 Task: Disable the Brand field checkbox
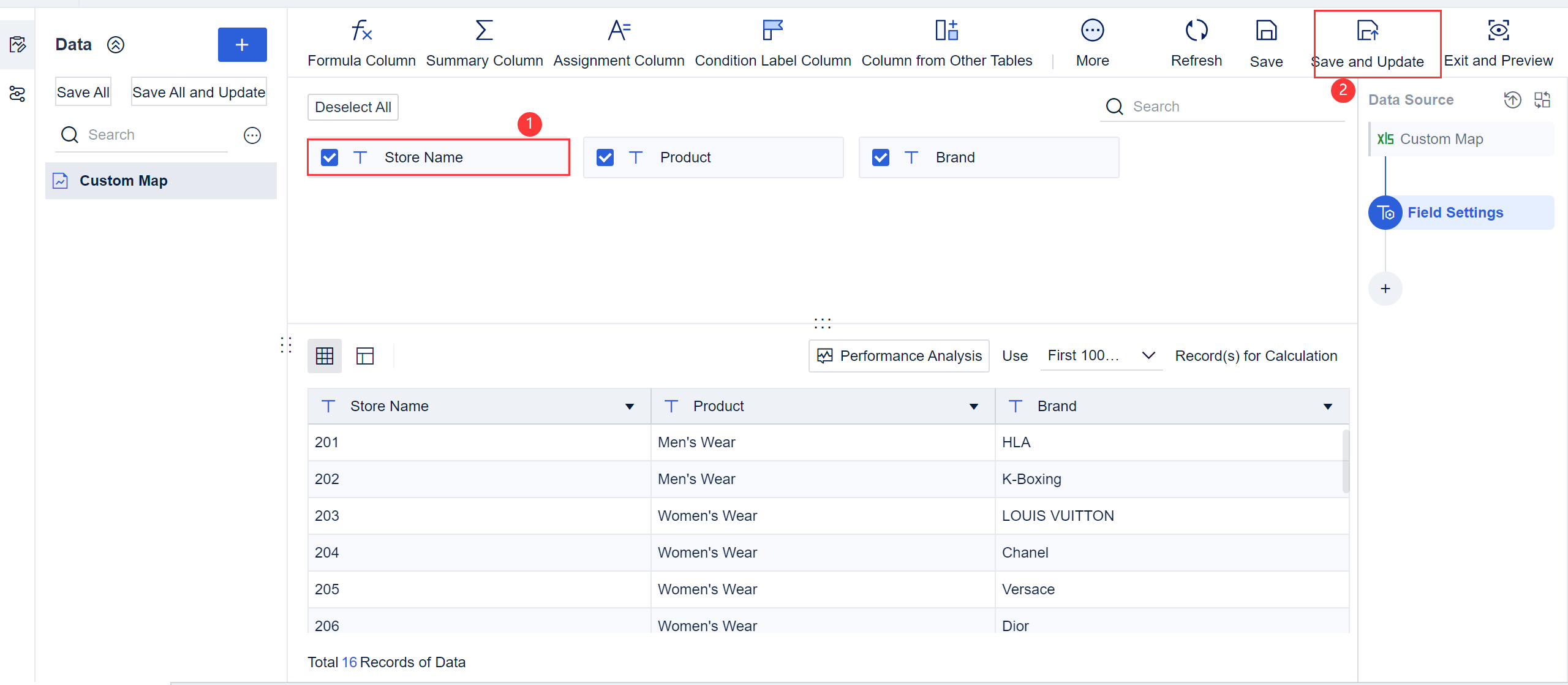pyautogui.click(x=880, y=157)
